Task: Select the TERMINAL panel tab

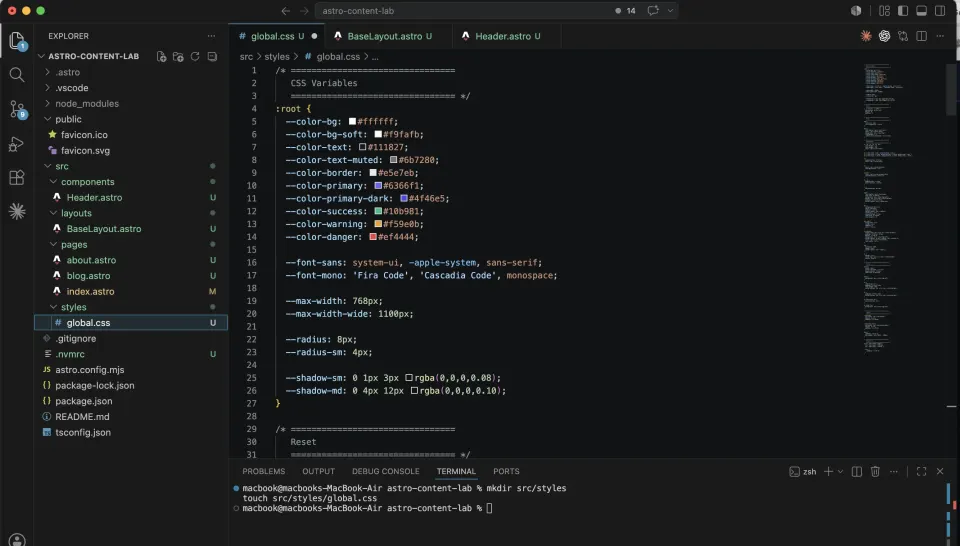Action: [x=456, y=471]
